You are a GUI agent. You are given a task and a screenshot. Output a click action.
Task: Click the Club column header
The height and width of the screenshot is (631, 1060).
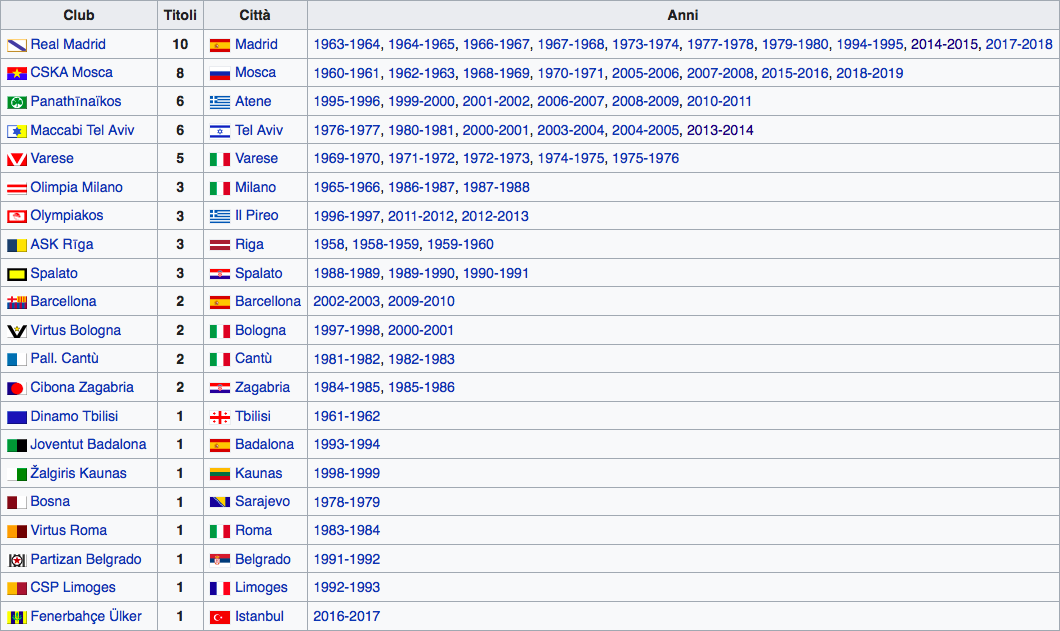(78, 15)
